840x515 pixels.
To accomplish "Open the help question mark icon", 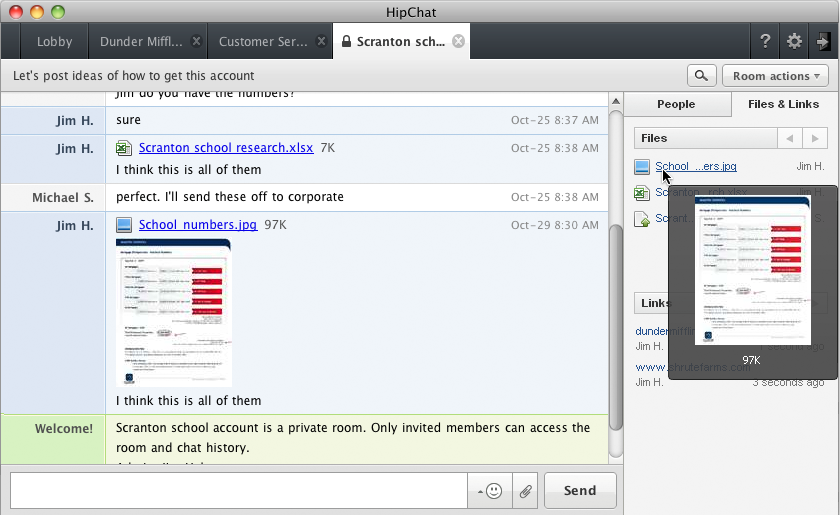I will click(x=765, y=41).
